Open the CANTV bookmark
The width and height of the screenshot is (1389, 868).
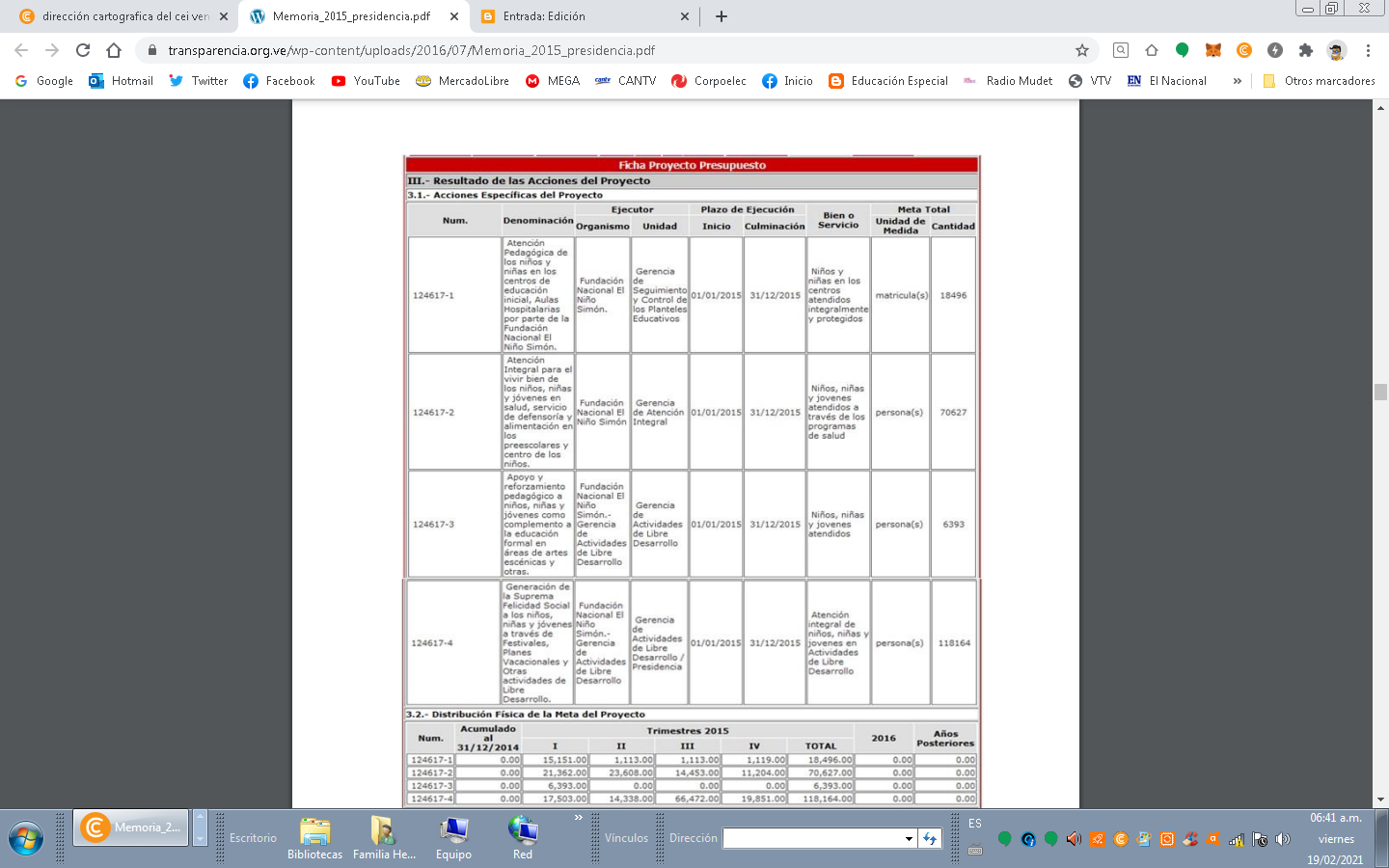coord(625,81)
